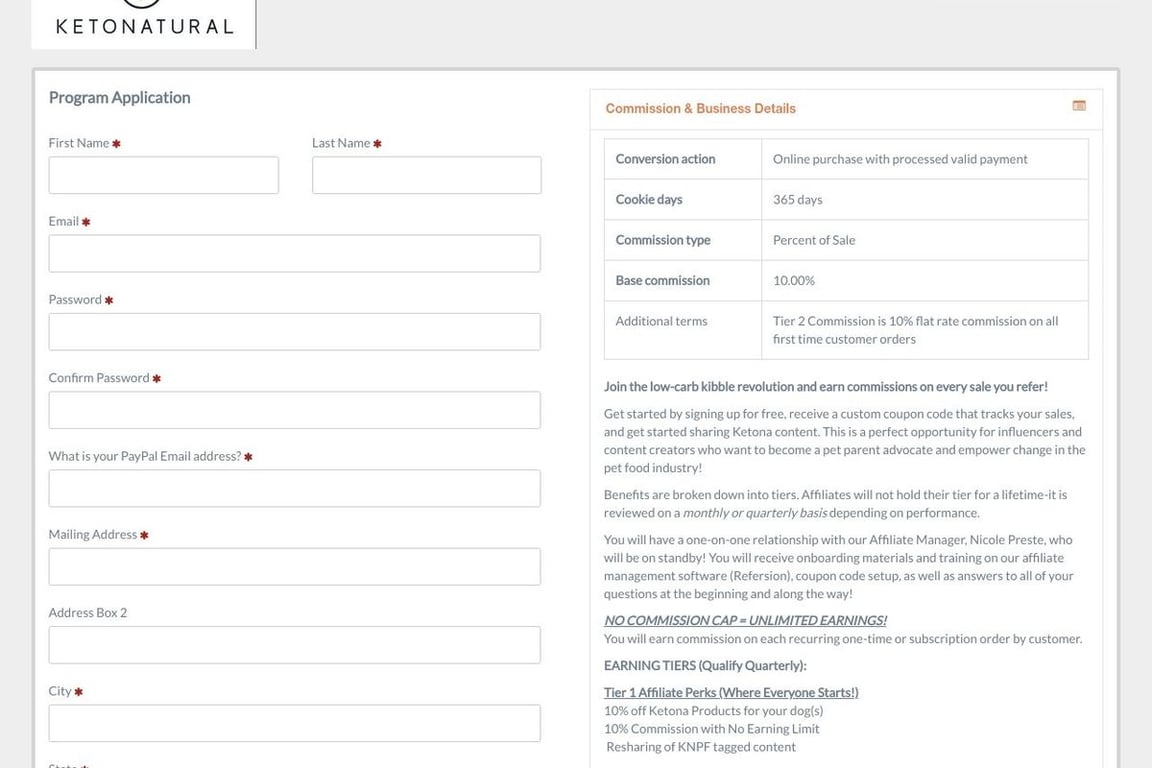Click the 'NO COMMISSION CAP = UNLIMITED EARNINGS!' text
Screen dimensions: 1152x768
click(745, 620)
